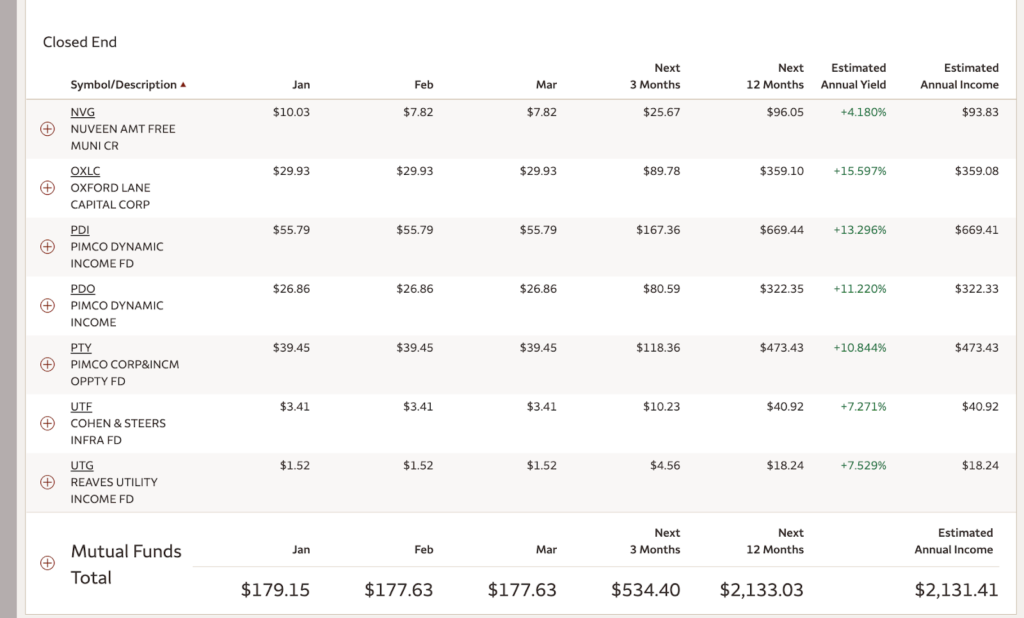Click the Estimated Annual Yield column header
Screen dimensions: 1024x618
click(x=853, y=76)
